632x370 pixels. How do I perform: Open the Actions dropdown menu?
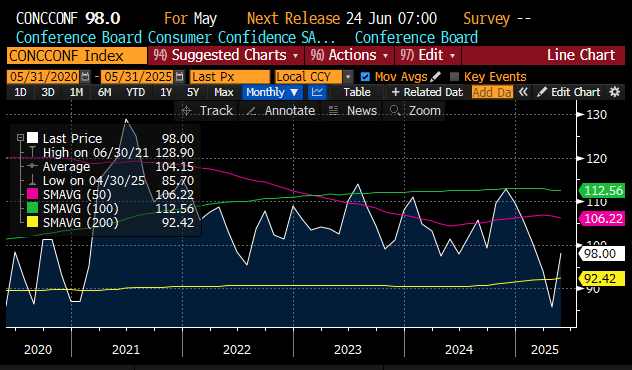(349, 55)
